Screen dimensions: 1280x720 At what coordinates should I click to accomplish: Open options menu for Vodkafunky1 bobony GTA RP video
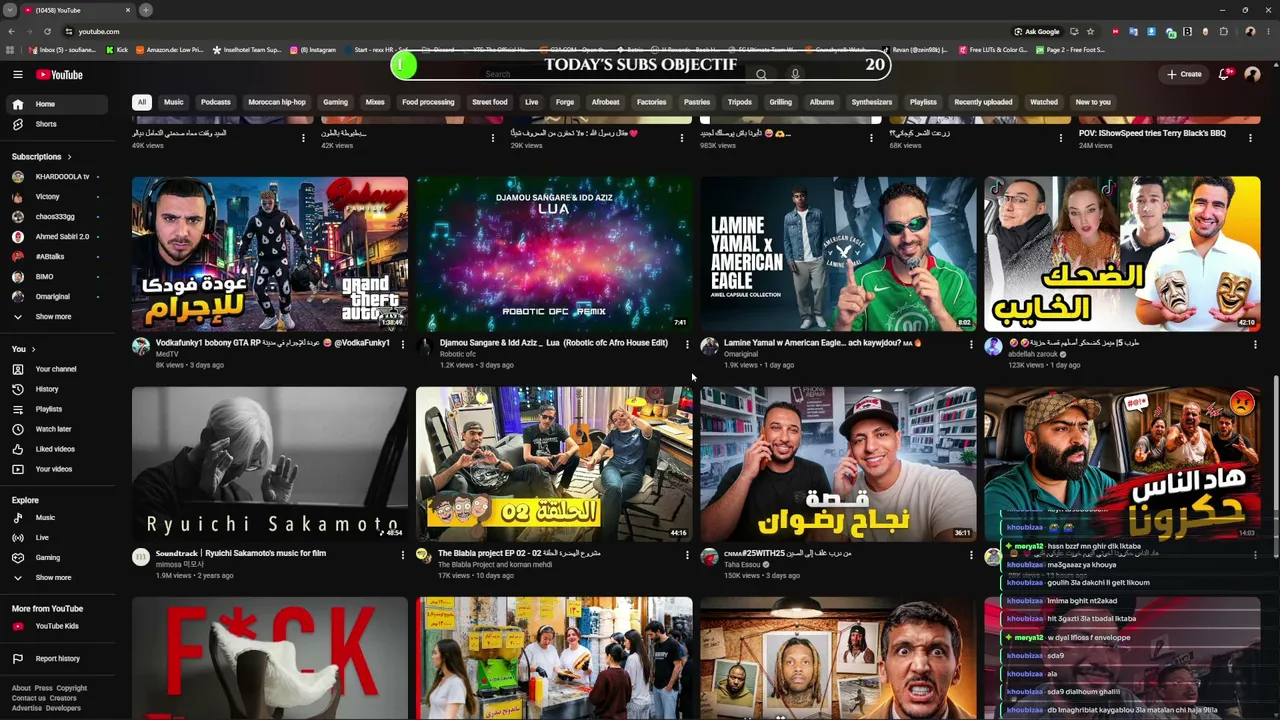[403, 345]
